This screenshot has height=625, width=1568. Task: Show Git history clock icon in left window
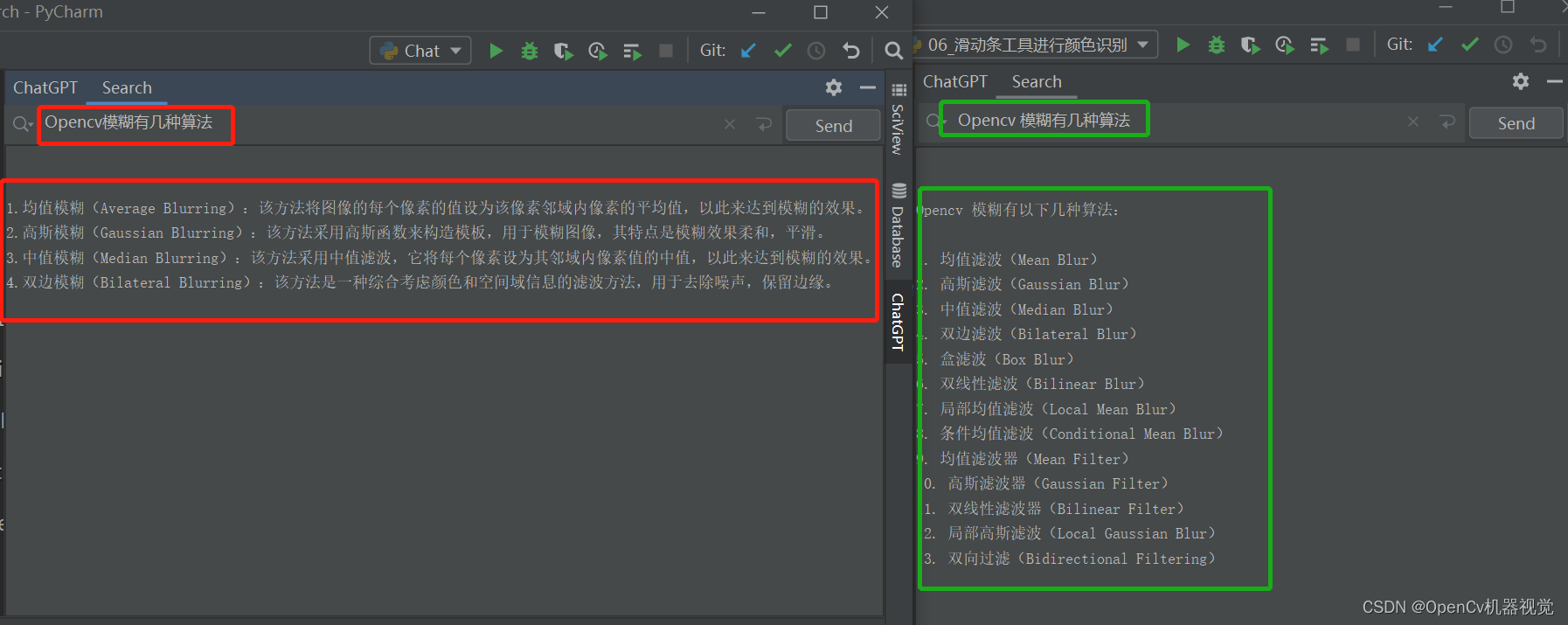tap(816, 51)
